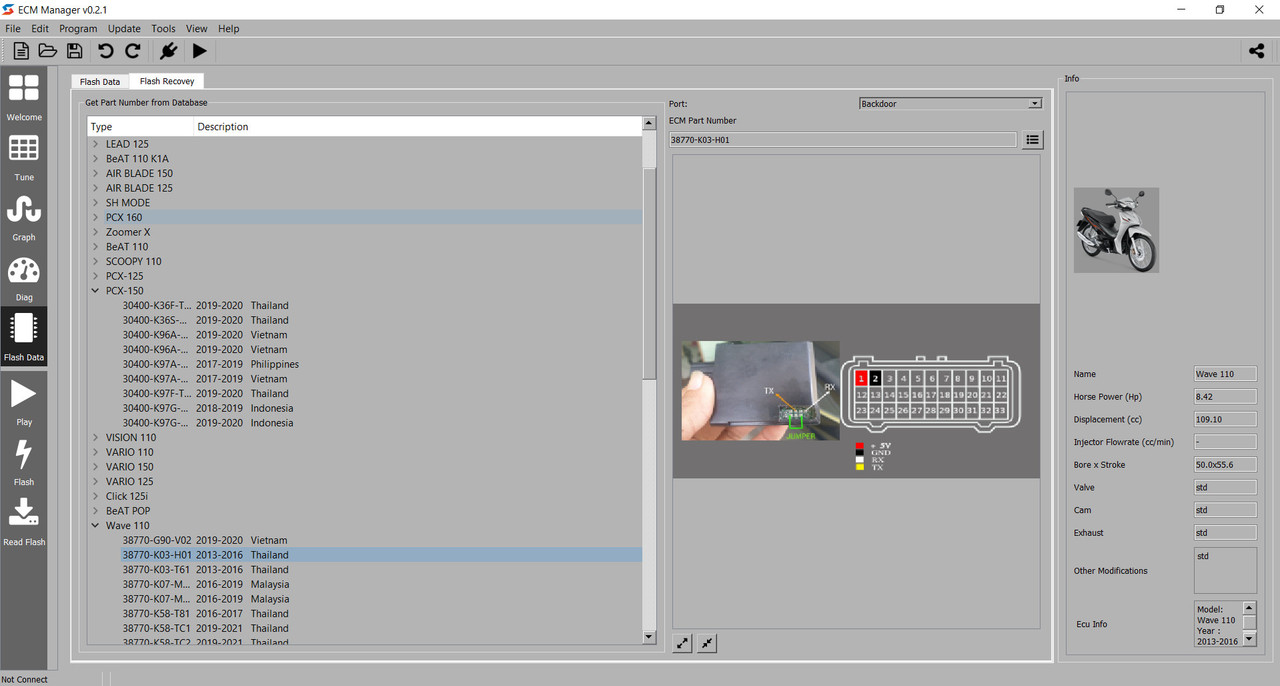
Task: Expand the PCX 160 tree node
Action: [x=96, y=217]
